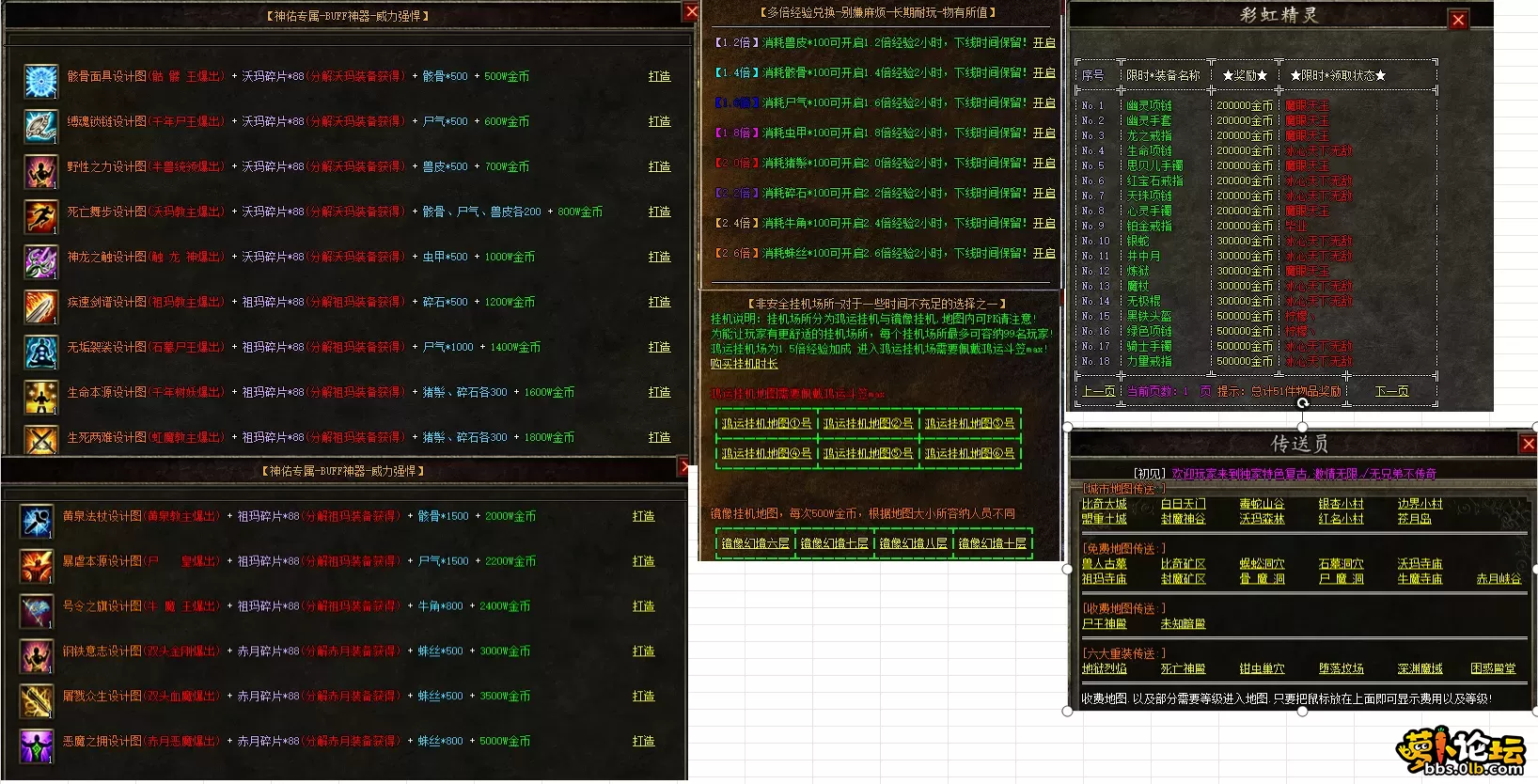This screenshot has height=784, width=1538.
Task: Select 银杏小村 destination
Action: [x=1341, y=504]
